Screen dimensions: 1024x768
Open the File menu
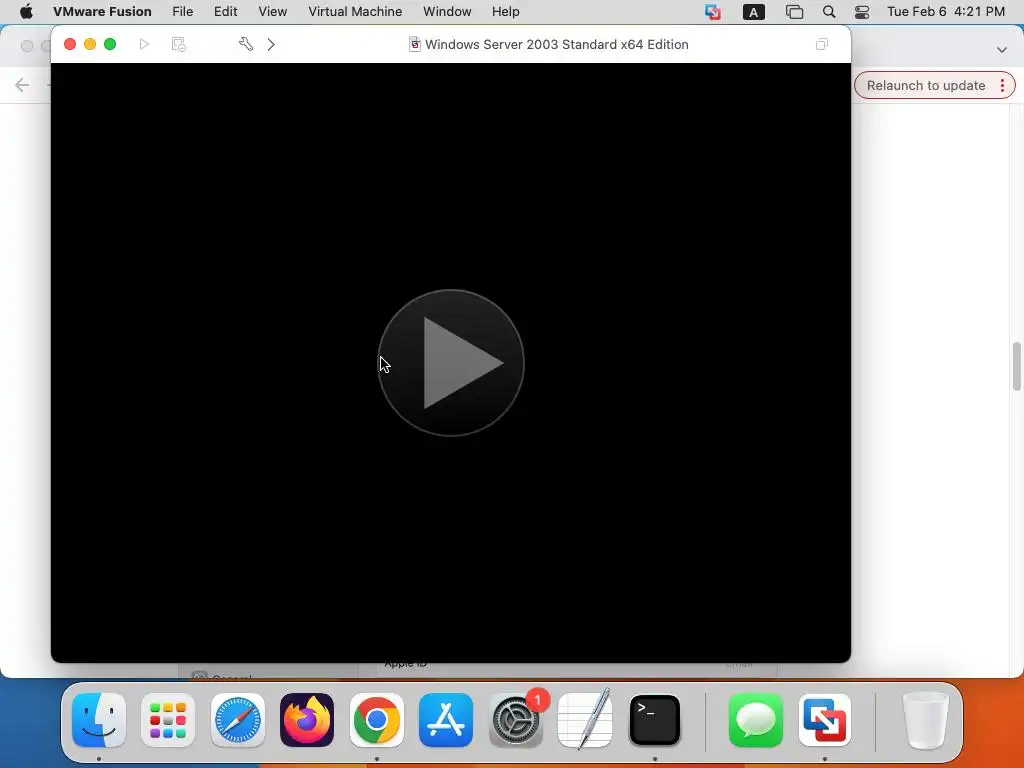182,12
